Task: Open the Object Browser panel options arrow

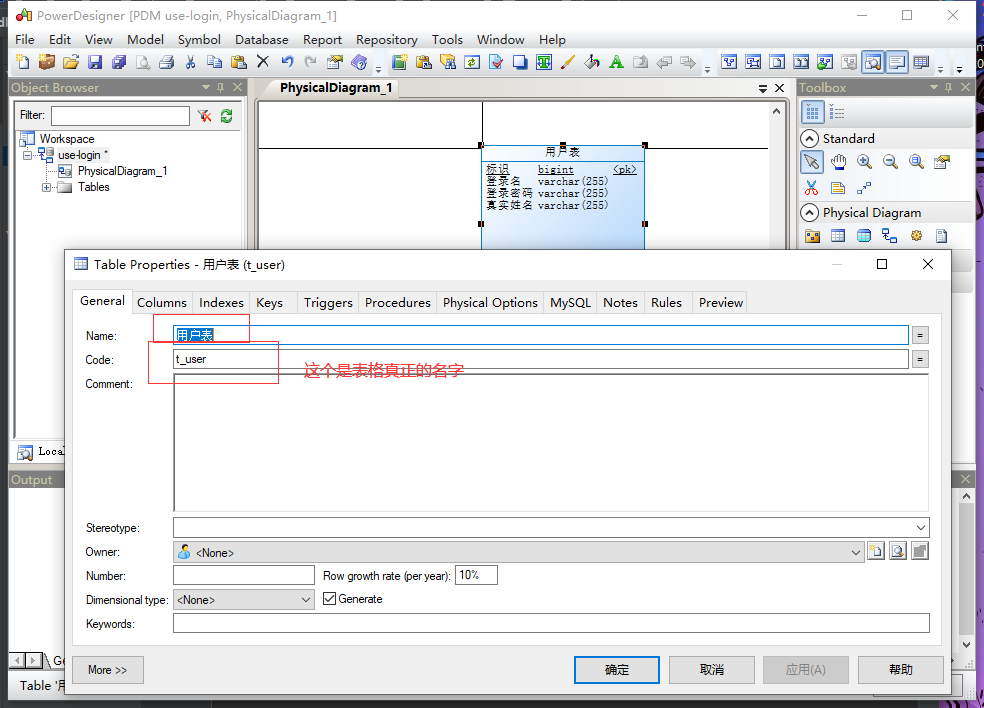Action: tap(206, 87)
